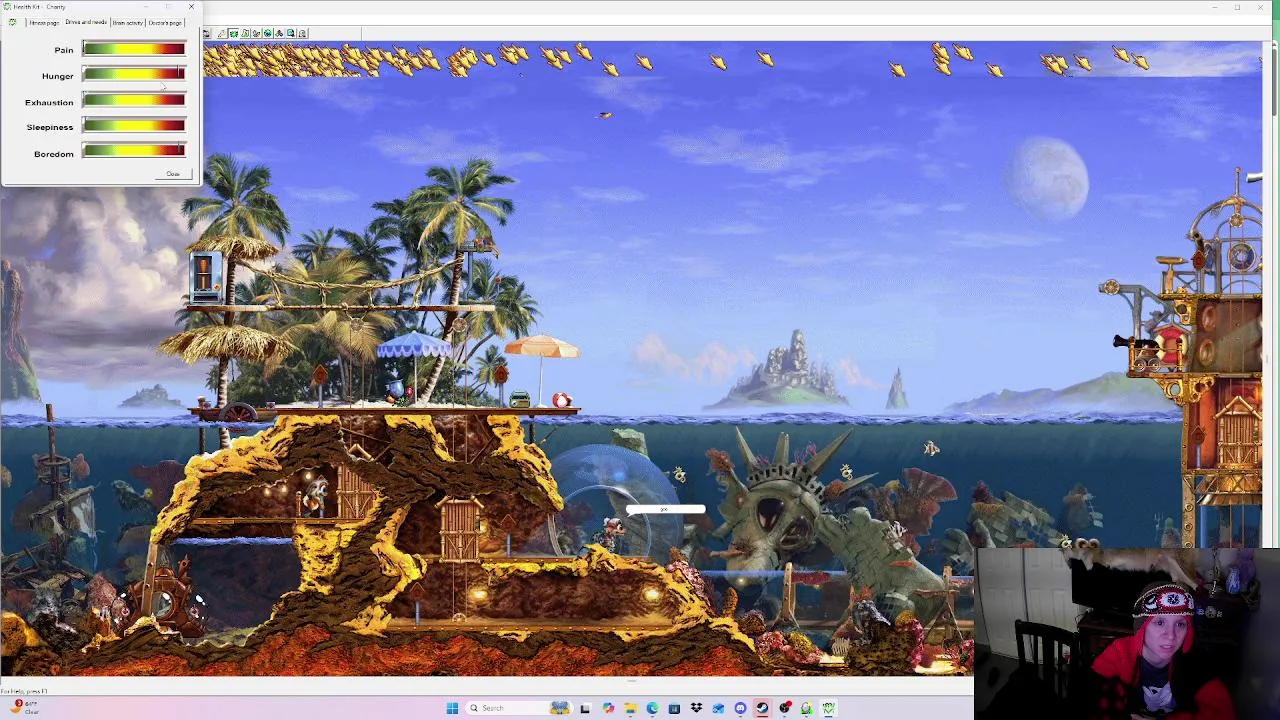Click the 'Sleepiness' label text
This screenshot has width=1280, height=720.
click(x=50, y=127)
